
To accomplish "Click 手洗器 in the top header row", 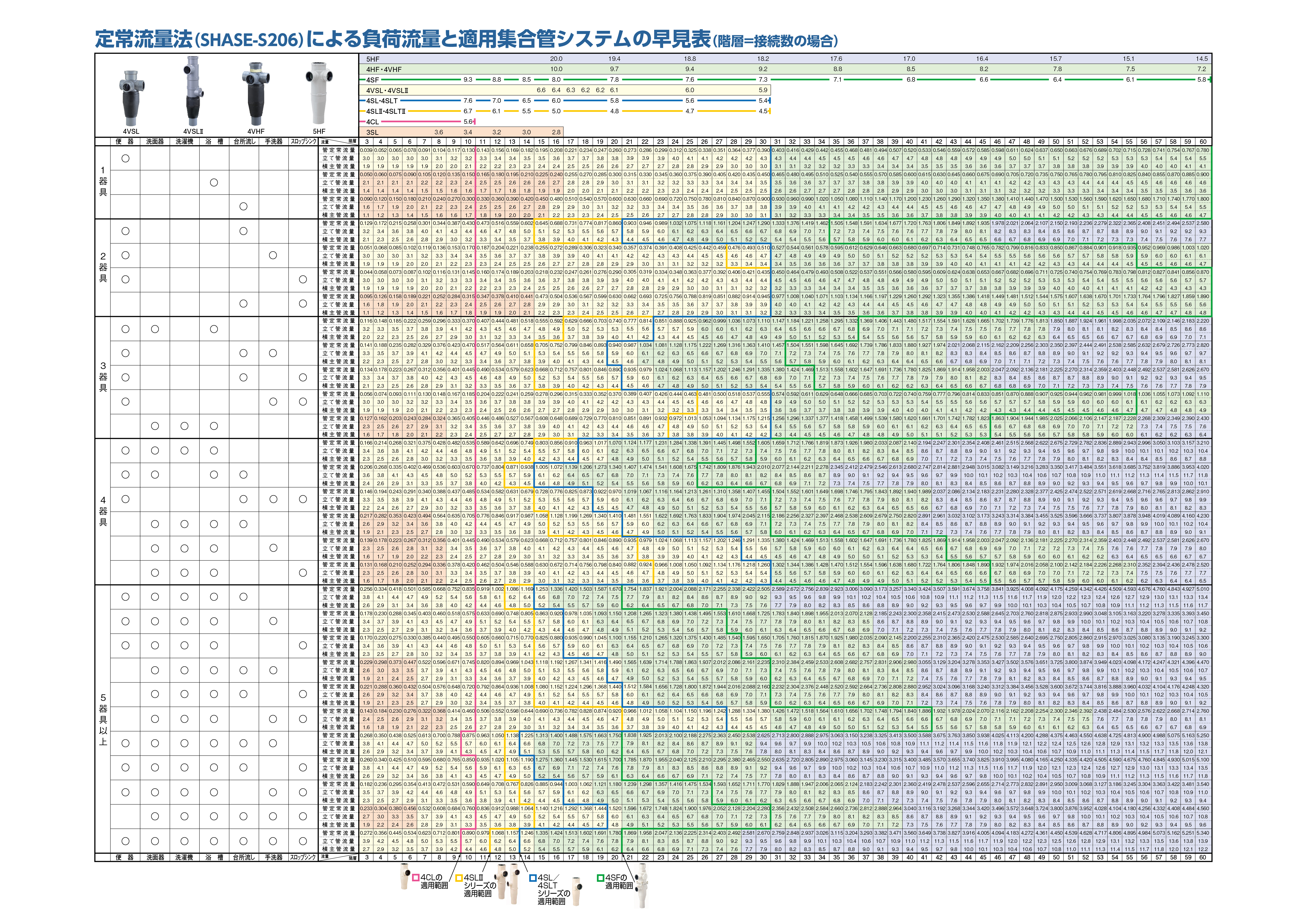I will (273, 142).
